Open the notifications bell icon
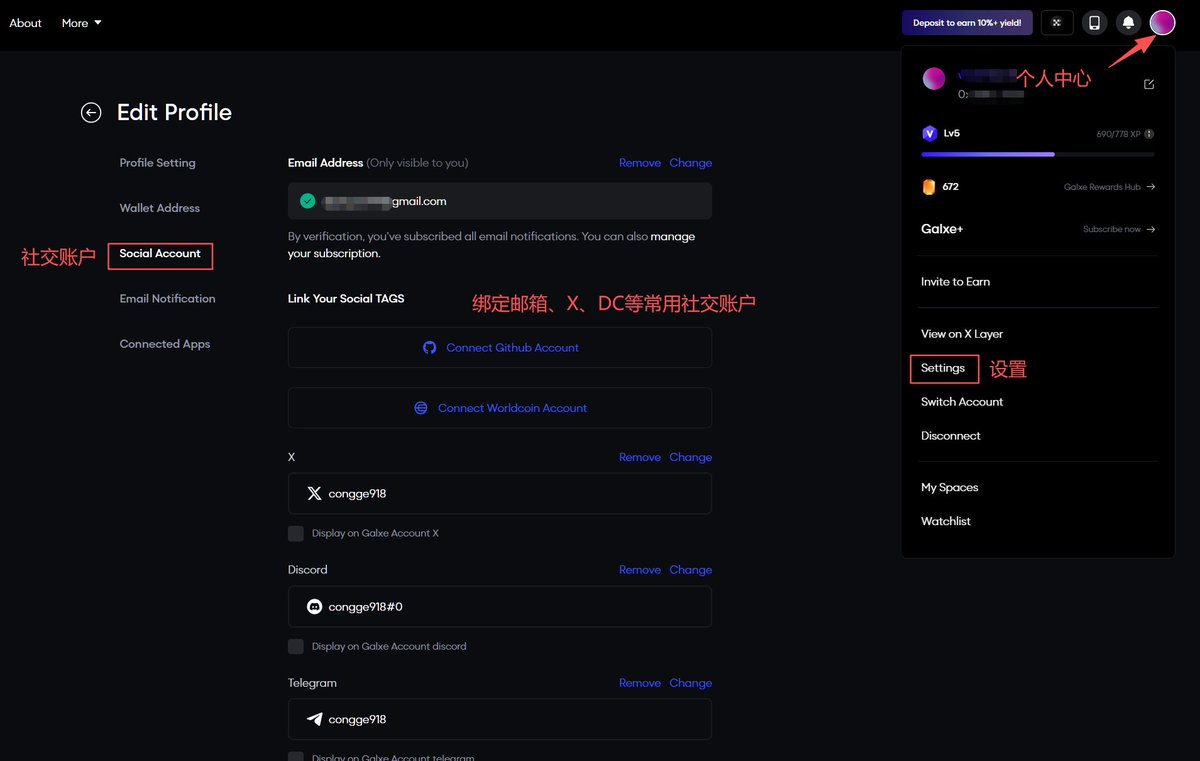Image resolution: width=1200 pixels, height=761 pixels. pyautogui.click(x=1128, y=22)
